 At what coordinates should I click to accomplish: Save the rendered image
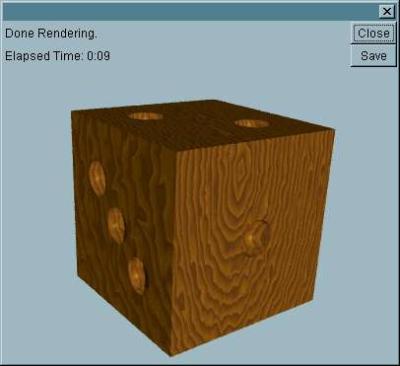(x=373, y=56)
